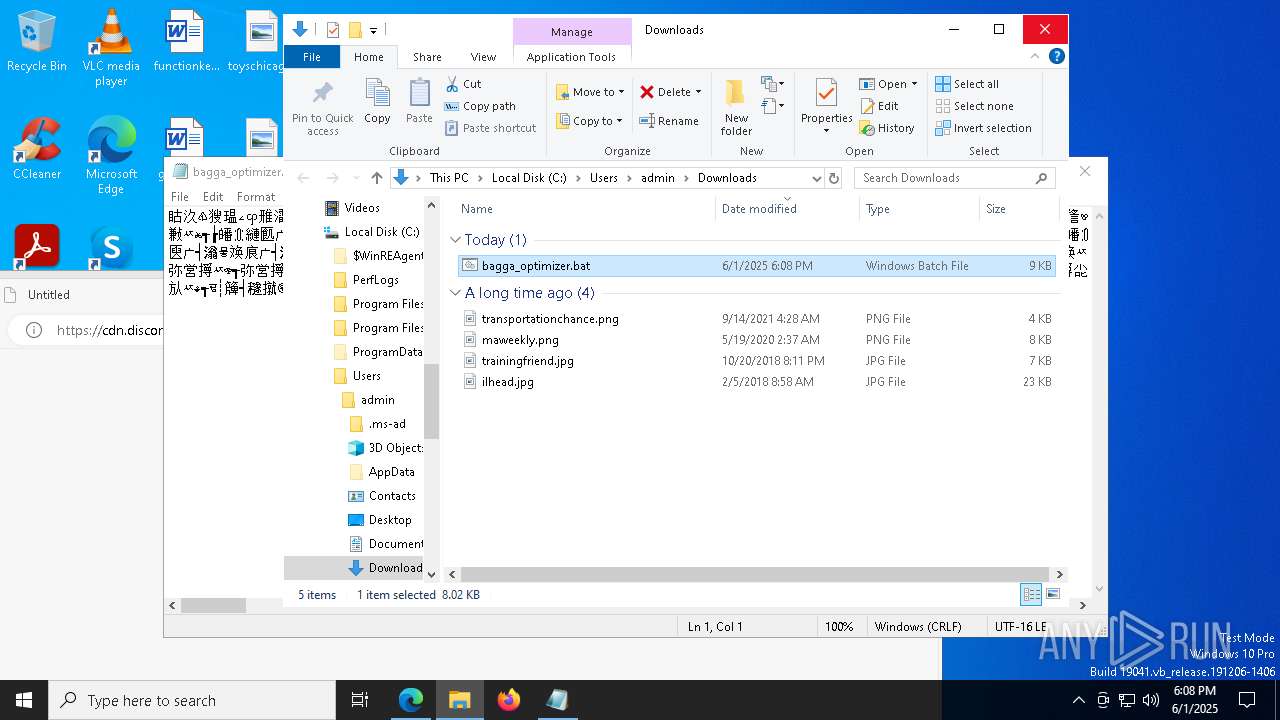Click Pin to Quick access icon
This screenshot has height=720, width=1280.
322,108
